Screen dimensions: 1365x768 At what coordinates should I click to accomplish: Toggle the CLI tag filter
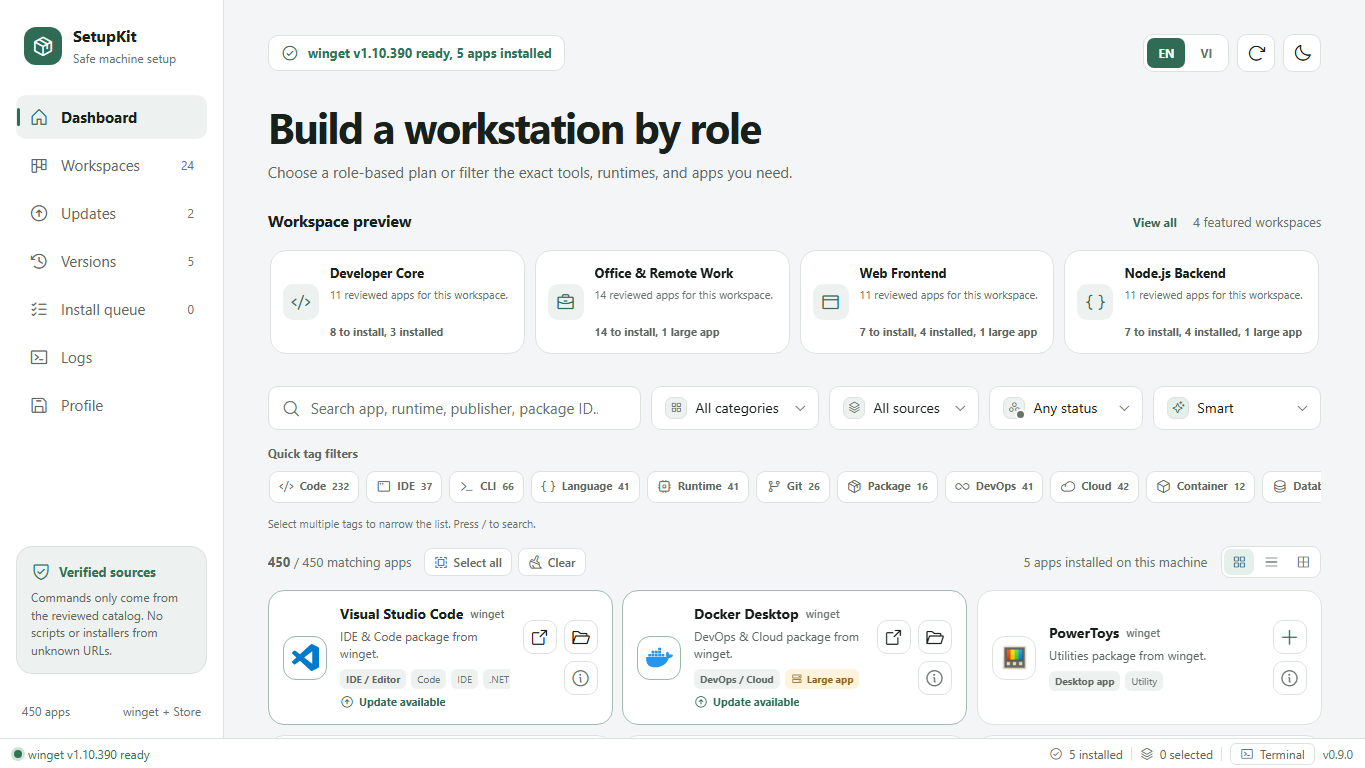[x=487, y=487]
